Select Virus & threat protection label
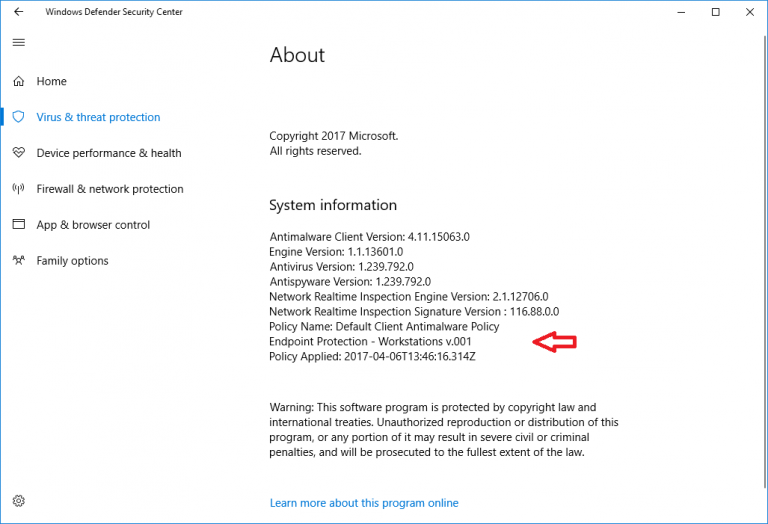Screen dimensions: 768x524 pos(98,117)
